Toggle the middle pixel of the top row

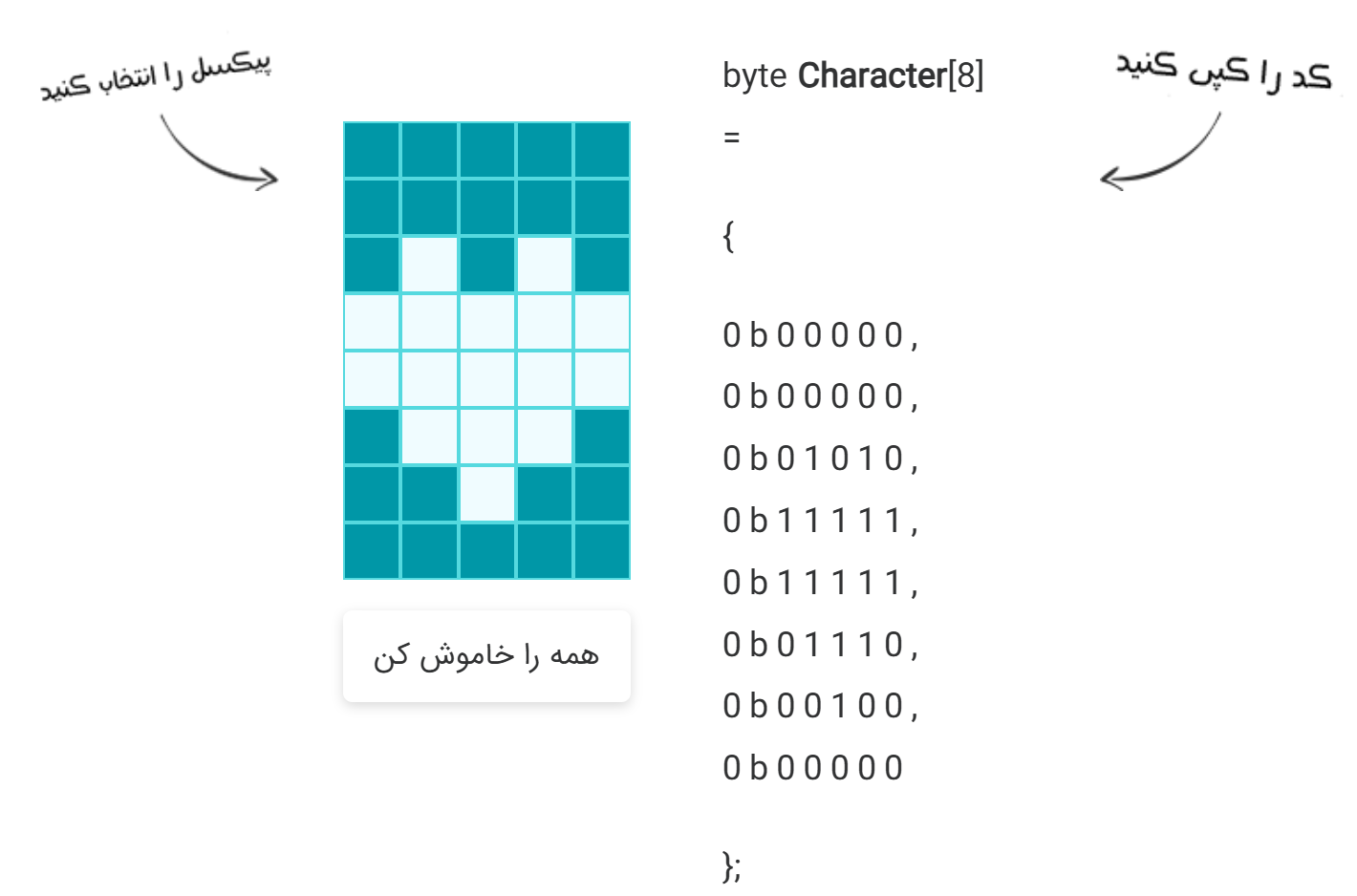pos(486,150)
